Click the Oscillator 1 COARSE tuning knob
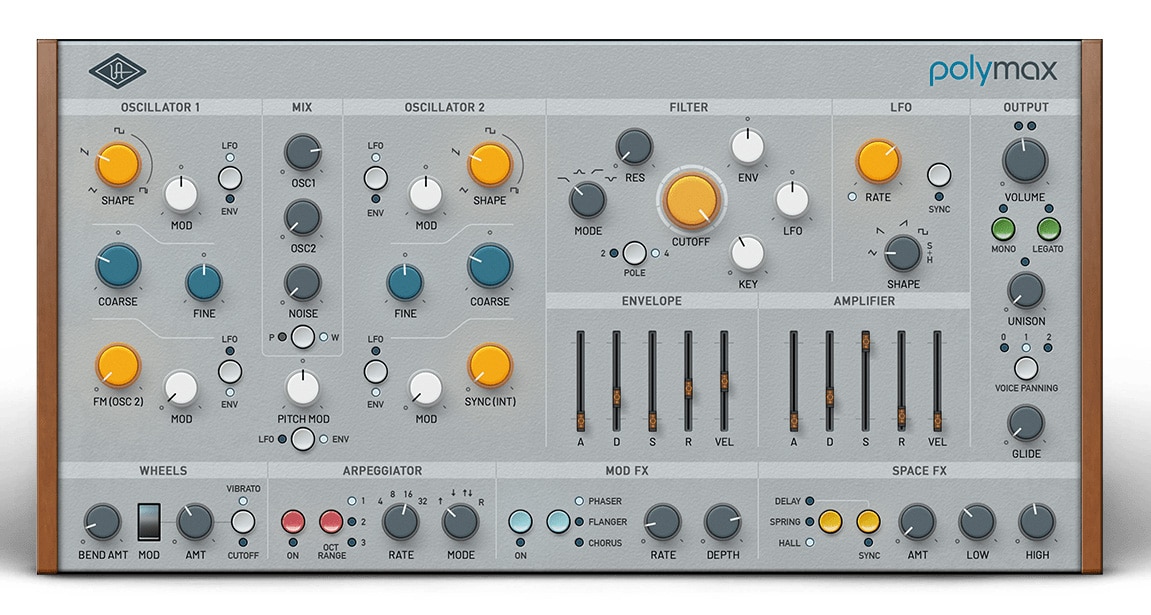 118,266
